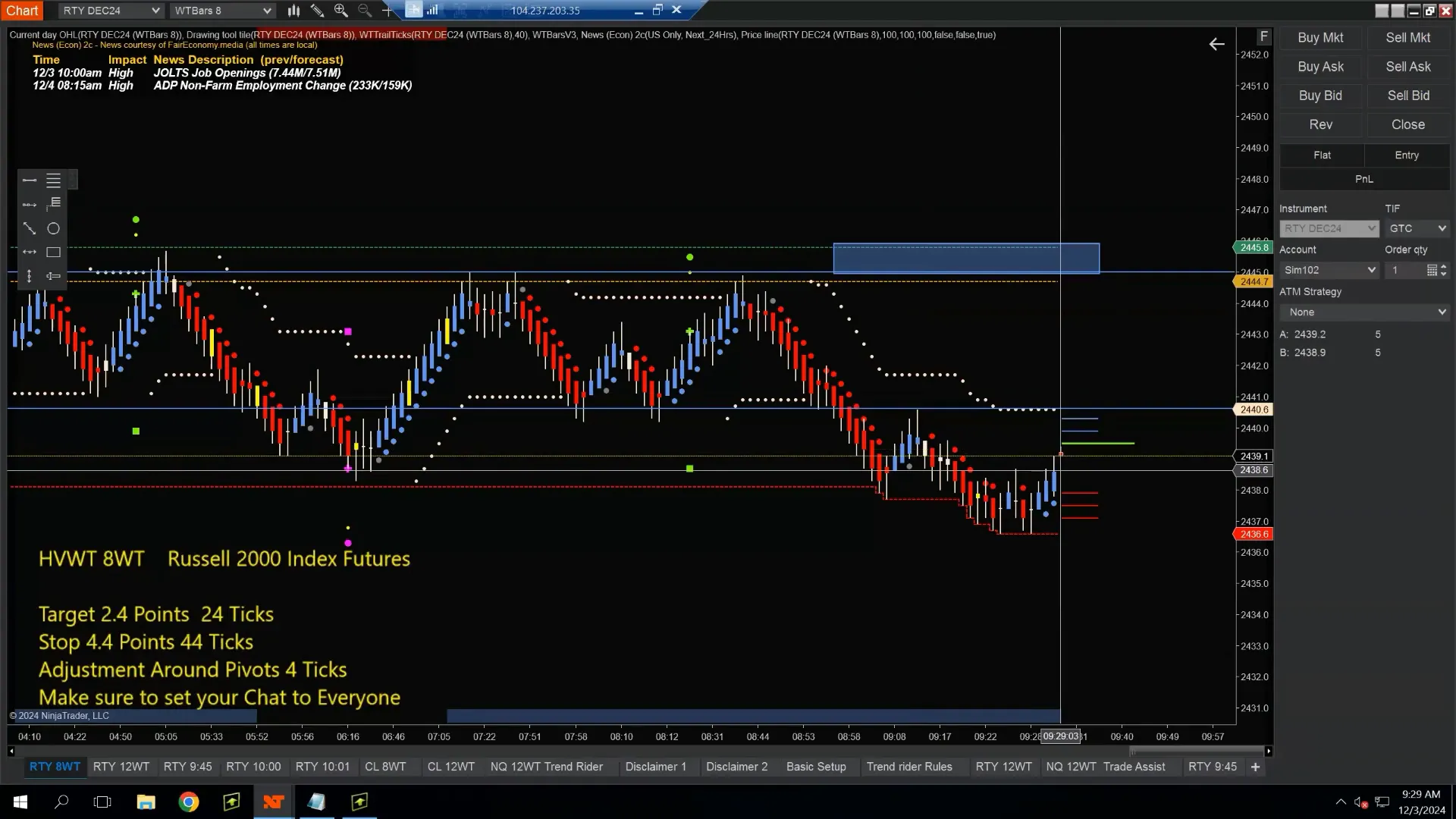The width and height of the screenshot is (1456, 819).
Task: Open the WTBars 8 interval dropdown
Action: click(x=221, y=11)
